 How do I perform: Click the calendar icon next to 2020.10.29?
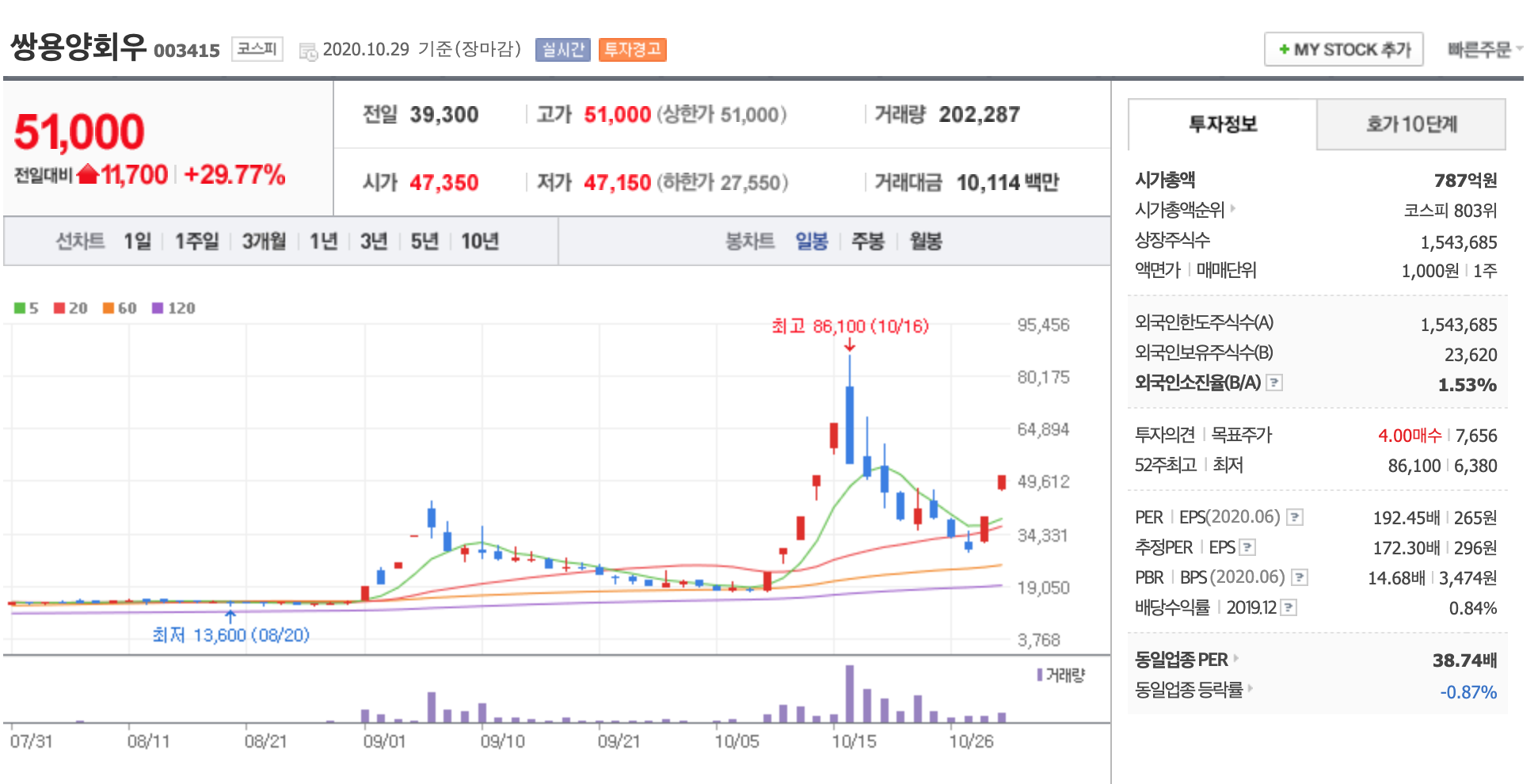click(x=307, y=51)
